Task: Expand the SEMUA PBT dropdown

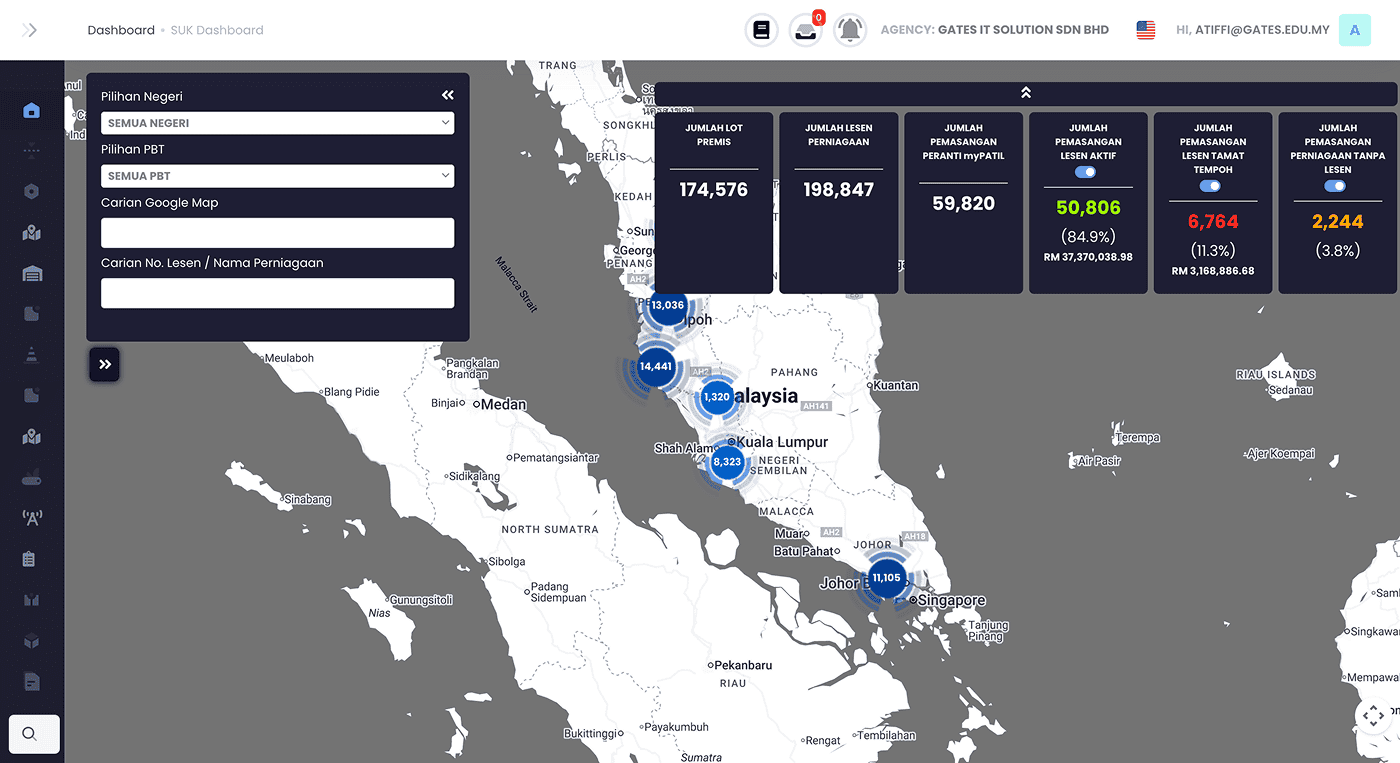Action: tap(277, 176)
